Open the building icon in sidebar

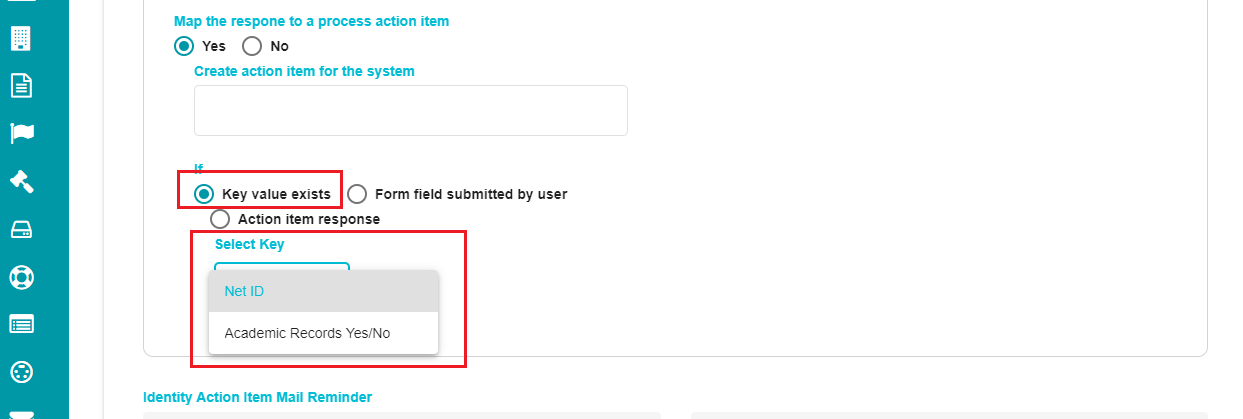pos(21,38)
